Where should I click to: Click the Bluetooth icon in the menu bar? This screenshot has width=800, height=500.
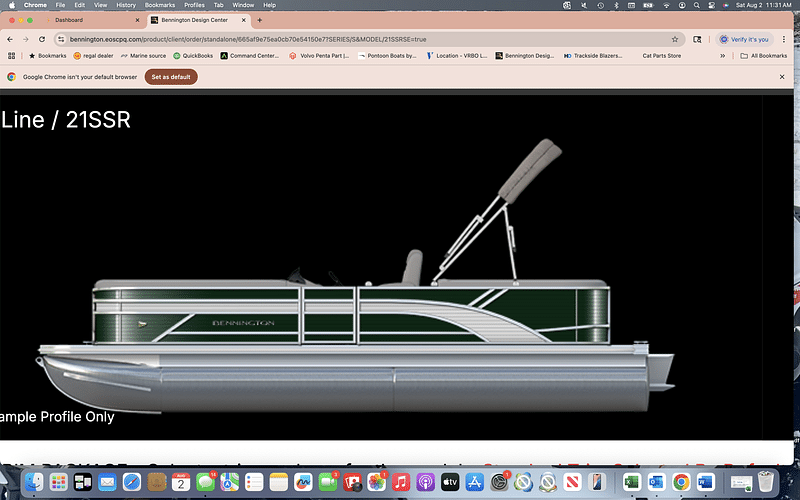click(616, 5)
